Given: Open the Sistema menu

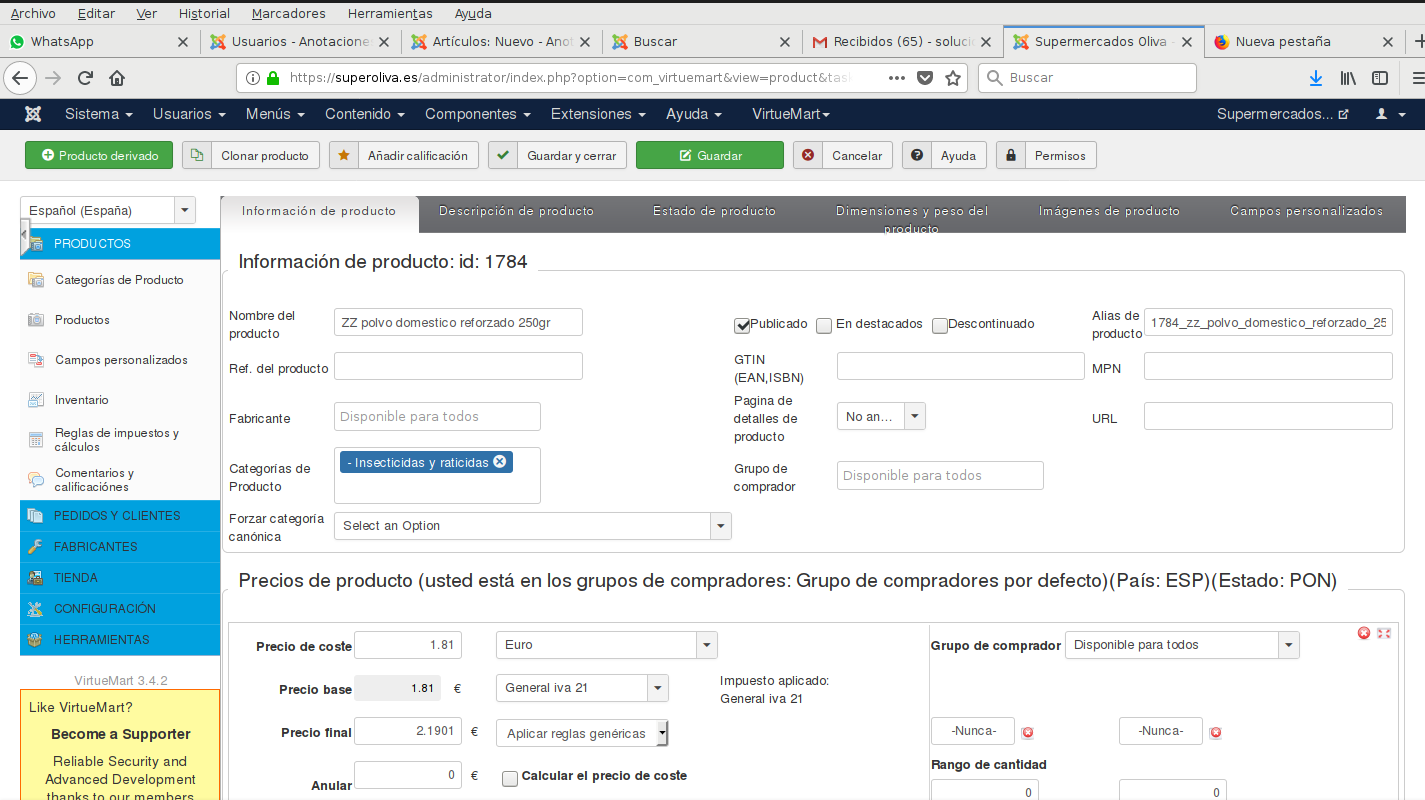Looking at the screenshot, I should click(x=98, y=114).
